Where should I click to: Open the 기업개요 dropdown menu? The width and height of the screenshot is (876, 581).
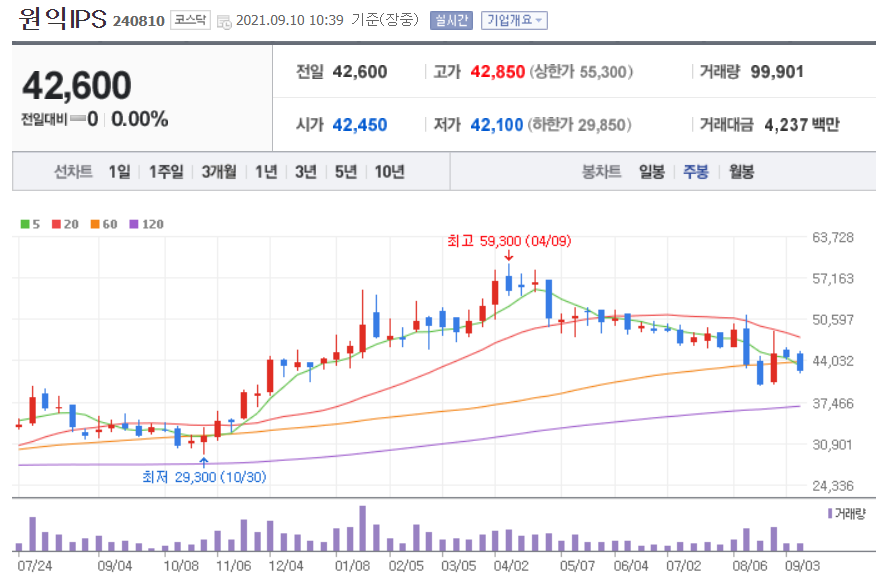(x=516, y=19)
